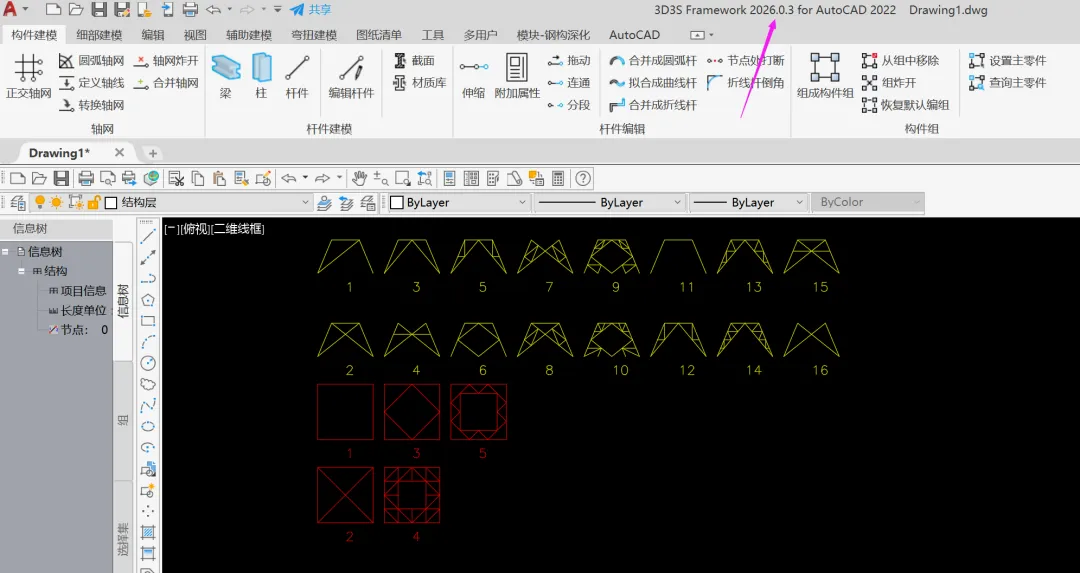Image resolution: width=1080 pixels, height=573 pixels.
Task: Click 恢复默认编组 restore default grouping
Action: pyautogui.click(x=906, y=105)
